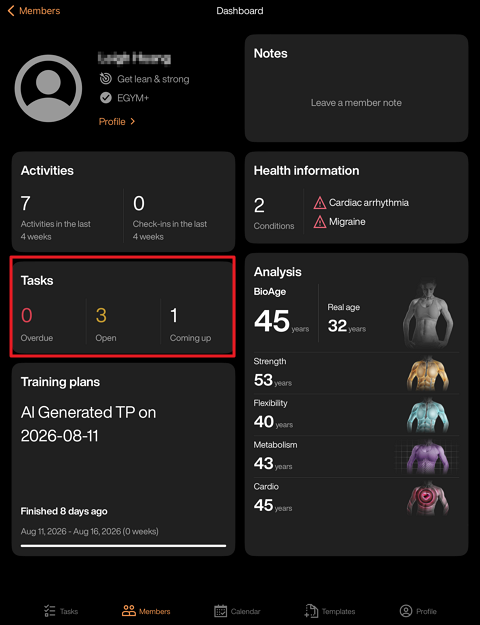Select the Members icon in bottom bar
Viewport: 480px width, 625px height.
tap(129, 611)
